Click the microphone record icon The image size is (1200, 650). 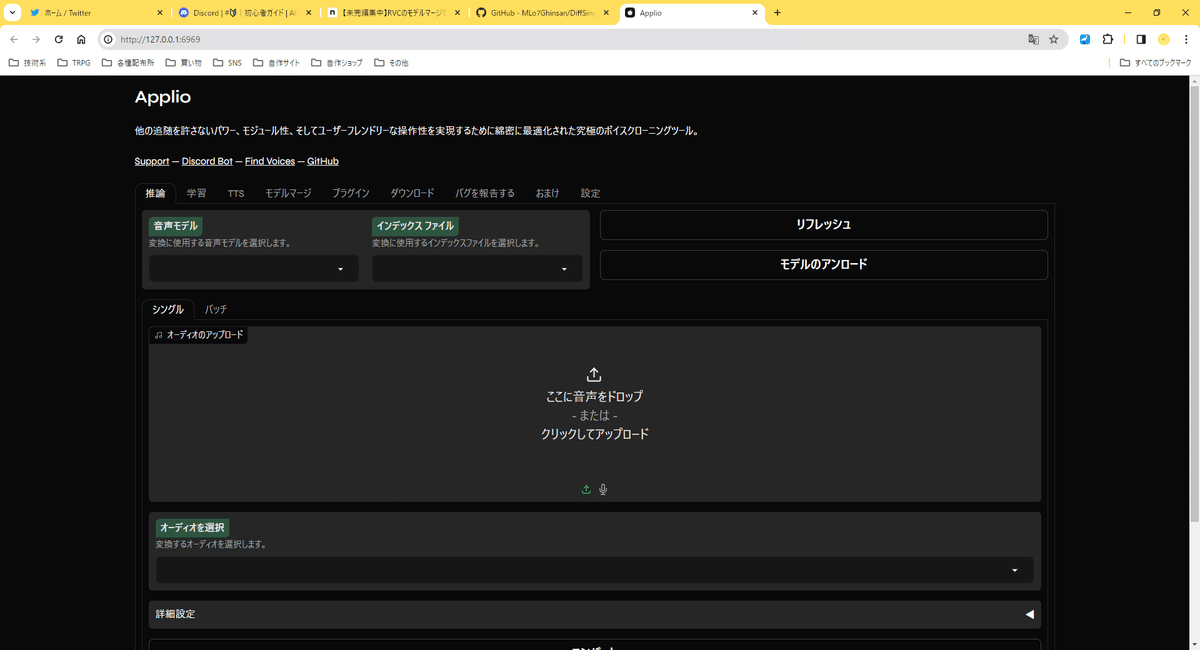click(603, 489)
